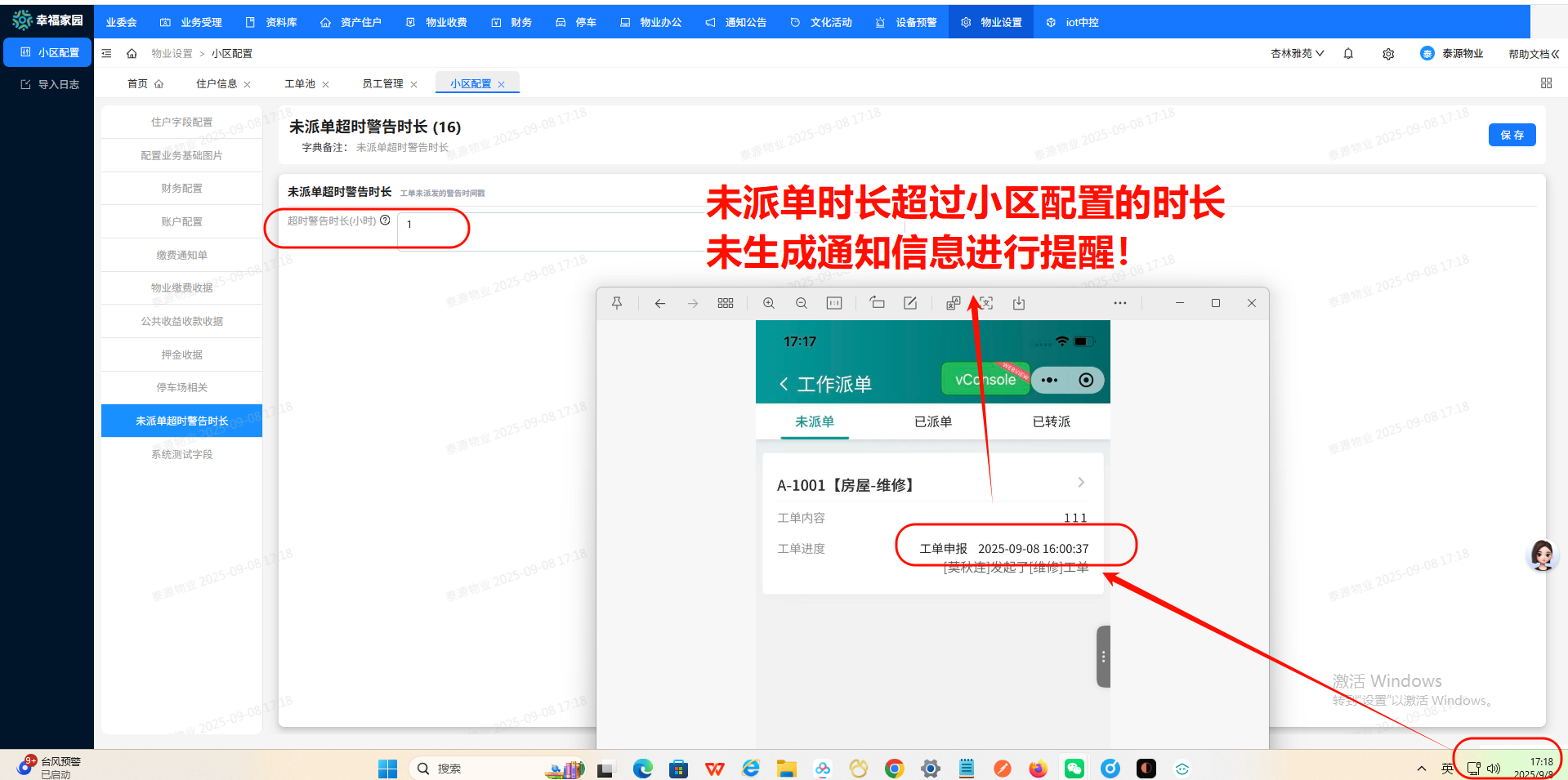
Task: Click the help tooltip icon beside 超时警告时长
Action: [385, 221]
